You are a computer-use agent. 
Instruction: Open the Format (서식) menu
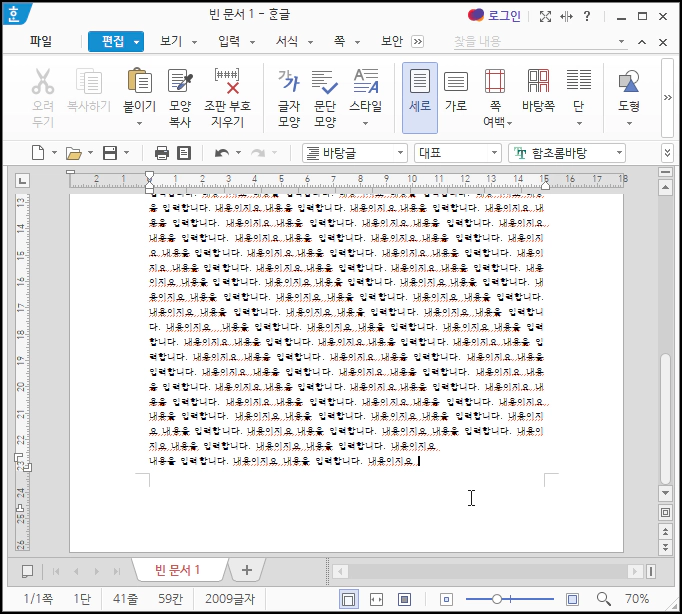pyautogui.click(x=287, y=41)
